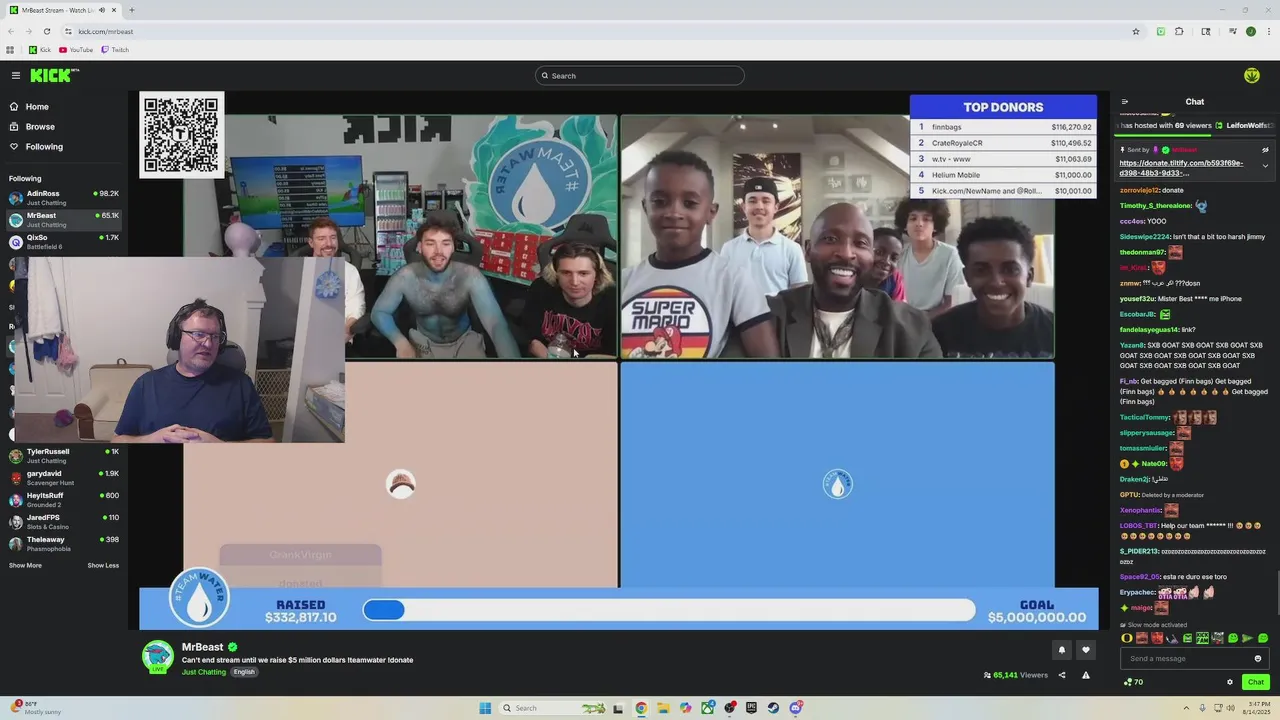Open the user avatar menu on Kick
1280x720 pixels.
point(1251,75)
